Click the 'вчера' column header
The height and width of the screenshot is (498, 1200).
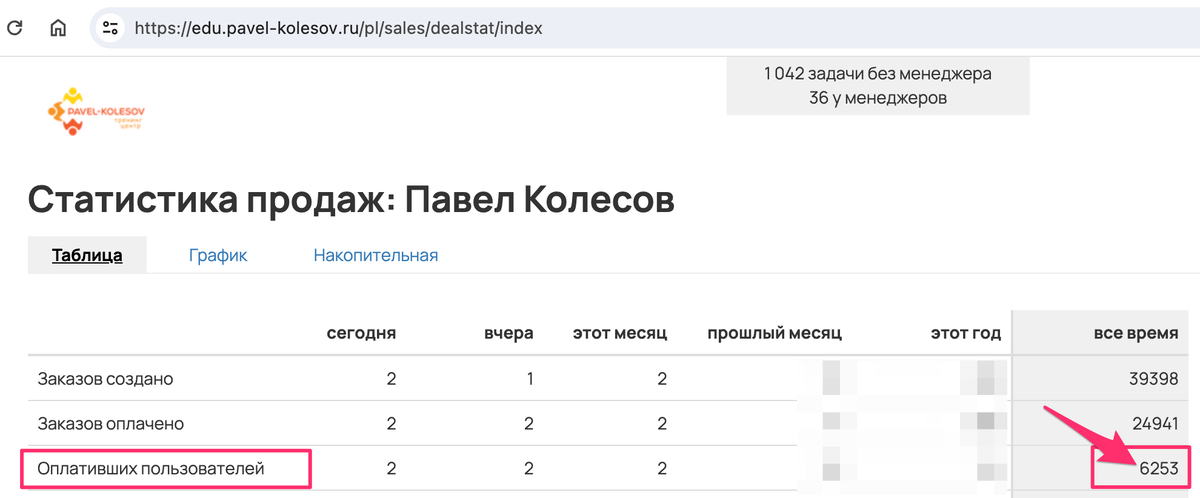coord(509,333)
